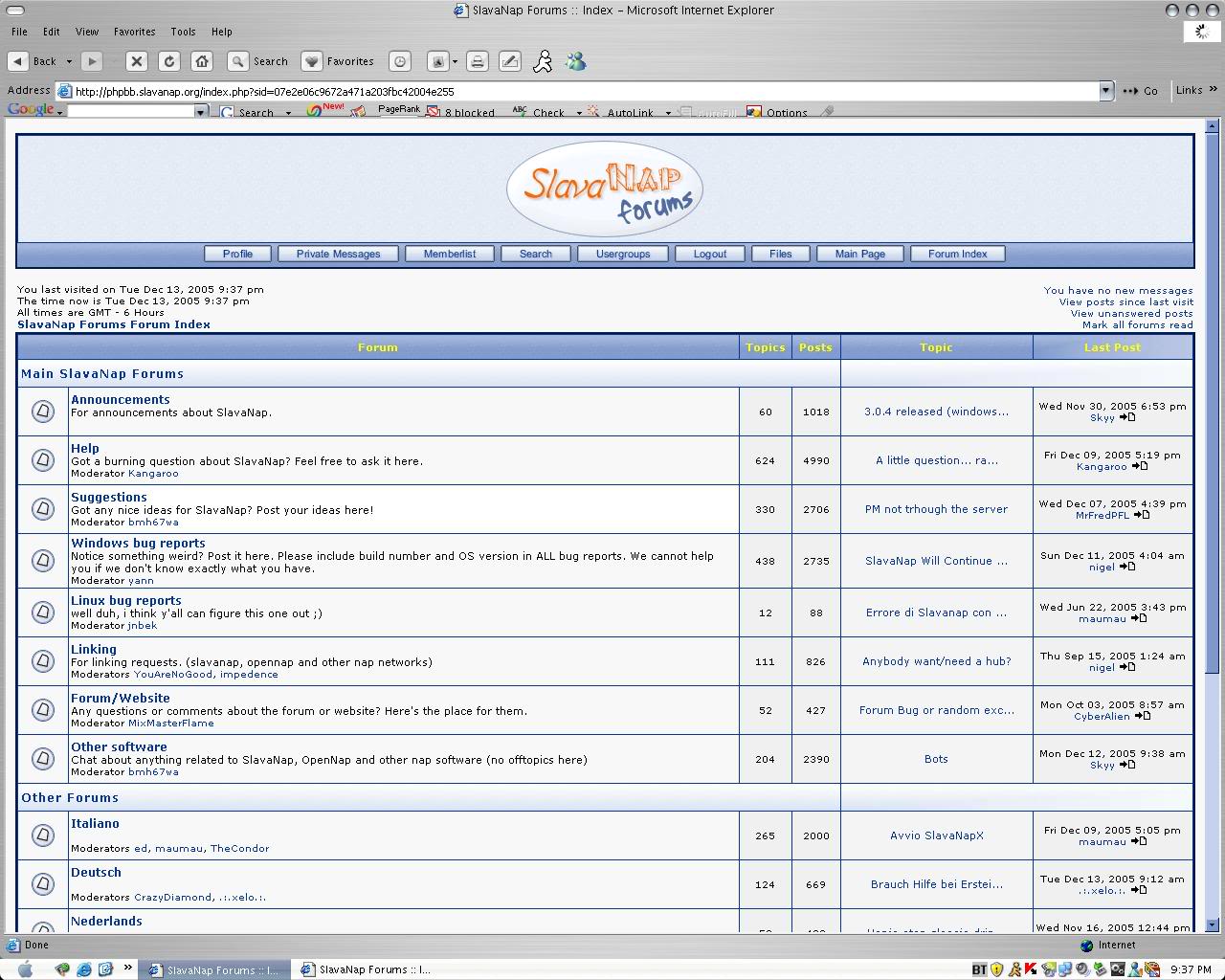Open the File menu
This screenshot has height=980, width=1225.
click(19, 32)
